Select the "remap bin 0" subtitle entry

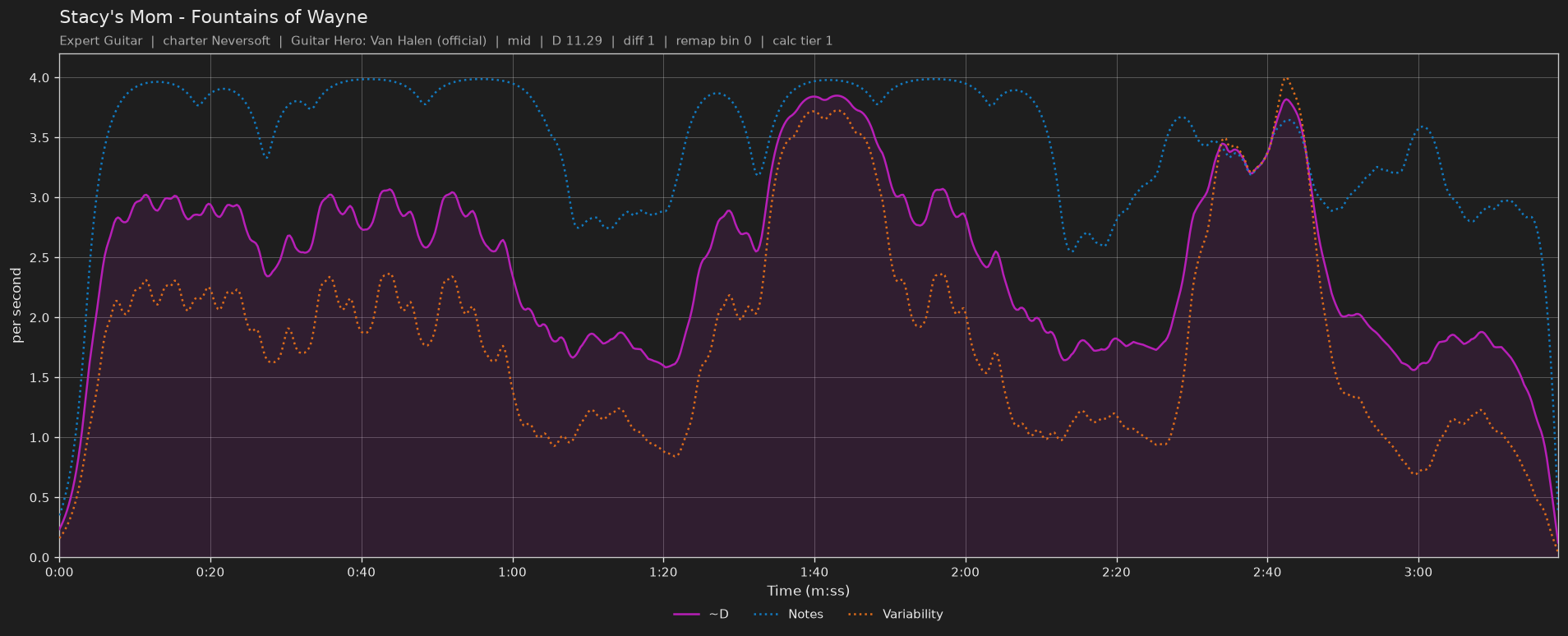[x=713, y=41]
